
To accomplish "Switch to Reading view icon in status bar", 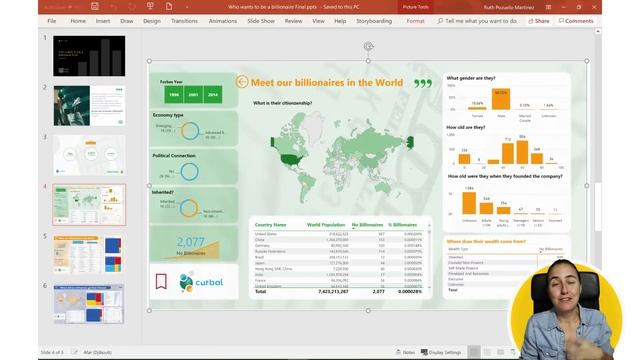I will pos(501,352).
